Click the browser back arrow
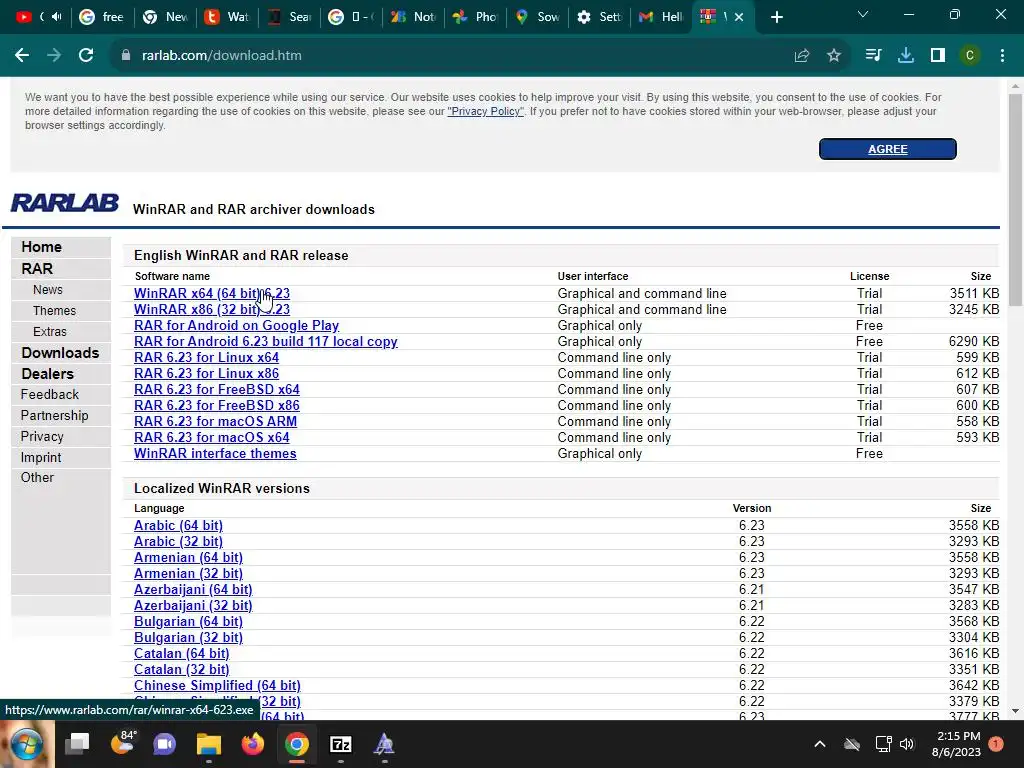The image size is (1024, 768). pos(22,56)
